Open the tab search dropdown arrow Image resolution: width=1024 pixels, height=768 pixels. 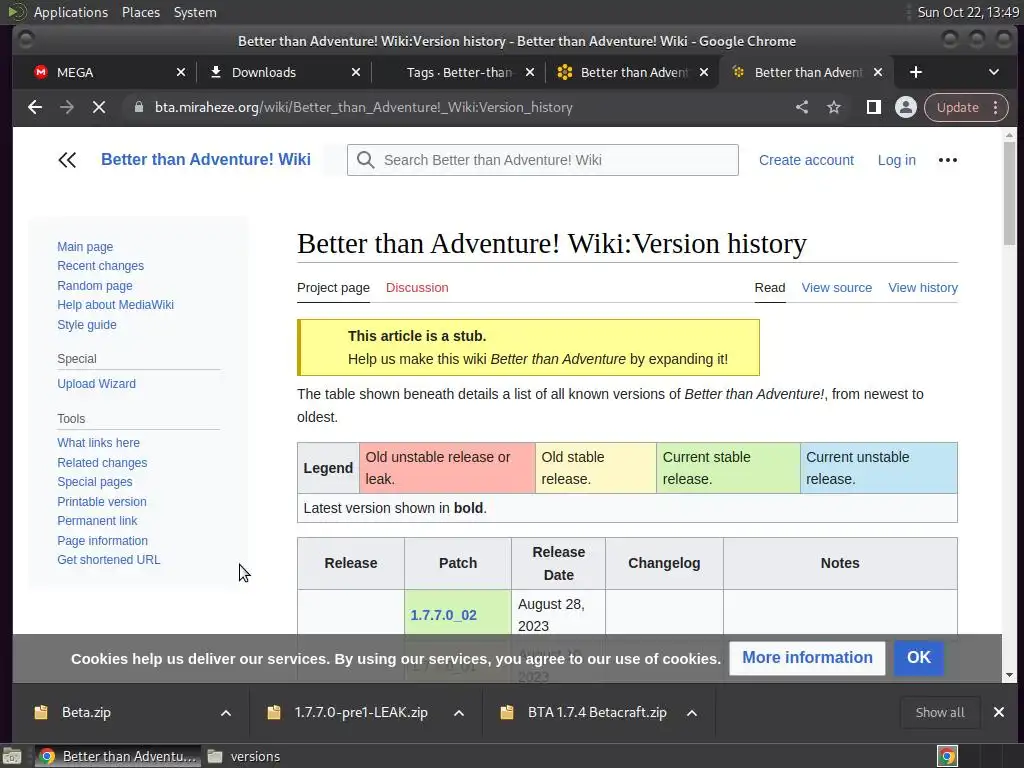pos(994,72)
